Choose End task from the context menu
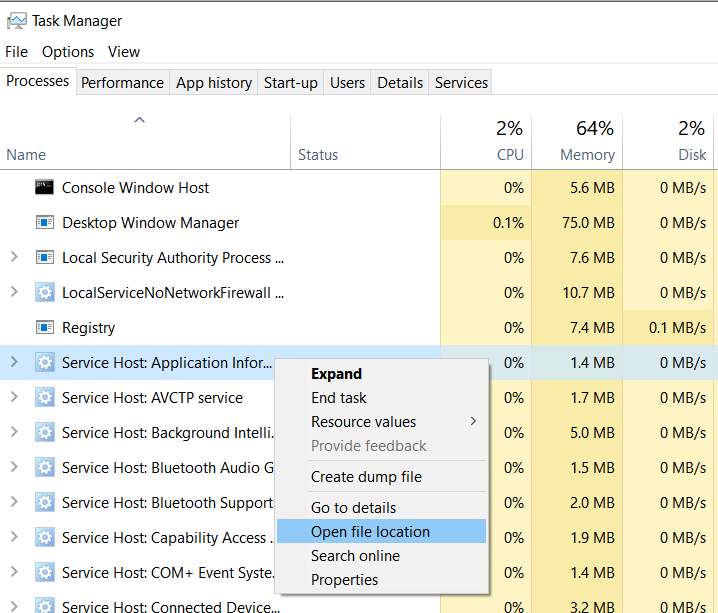 point(339,398)
